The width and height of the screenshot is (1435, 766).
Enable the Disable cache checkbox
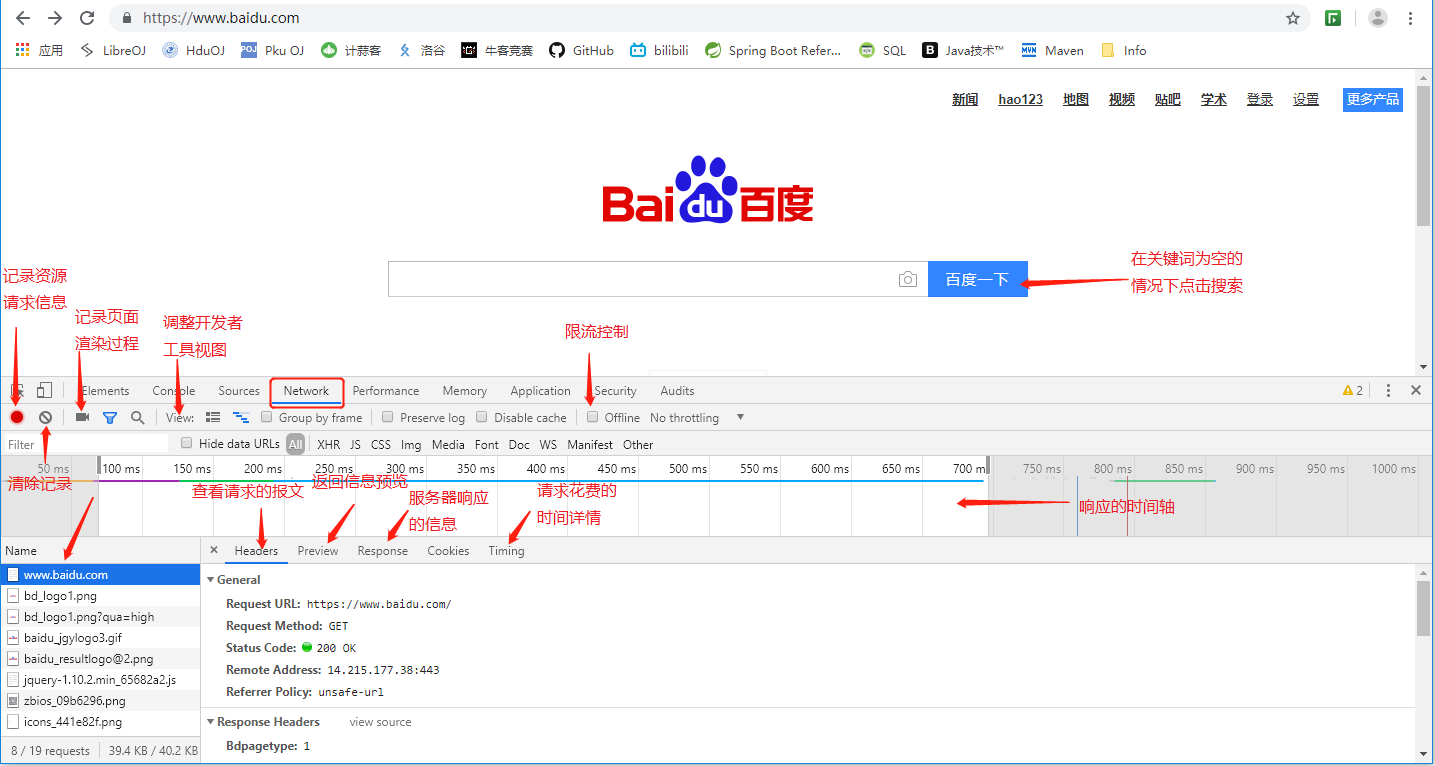(482, 417)
